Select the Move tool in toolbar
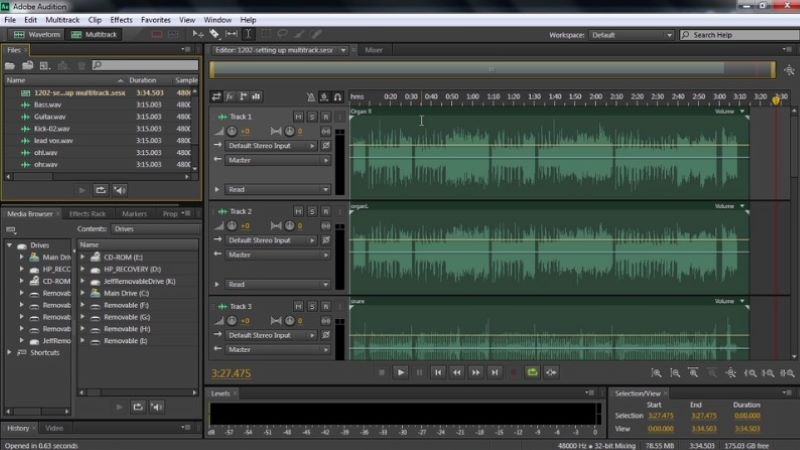This screenshot has width=800, height=450. pyautogui.click(x=198, y=34)
